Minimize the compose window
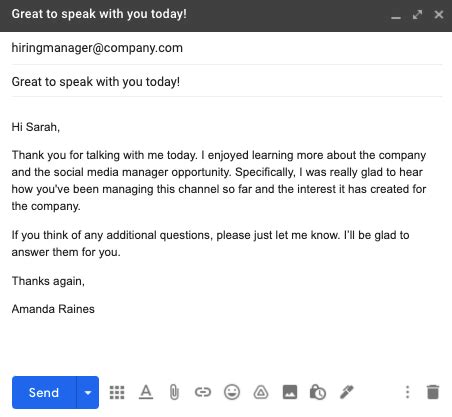The width and height of the screenshot is (452, 417). point(396,15)
